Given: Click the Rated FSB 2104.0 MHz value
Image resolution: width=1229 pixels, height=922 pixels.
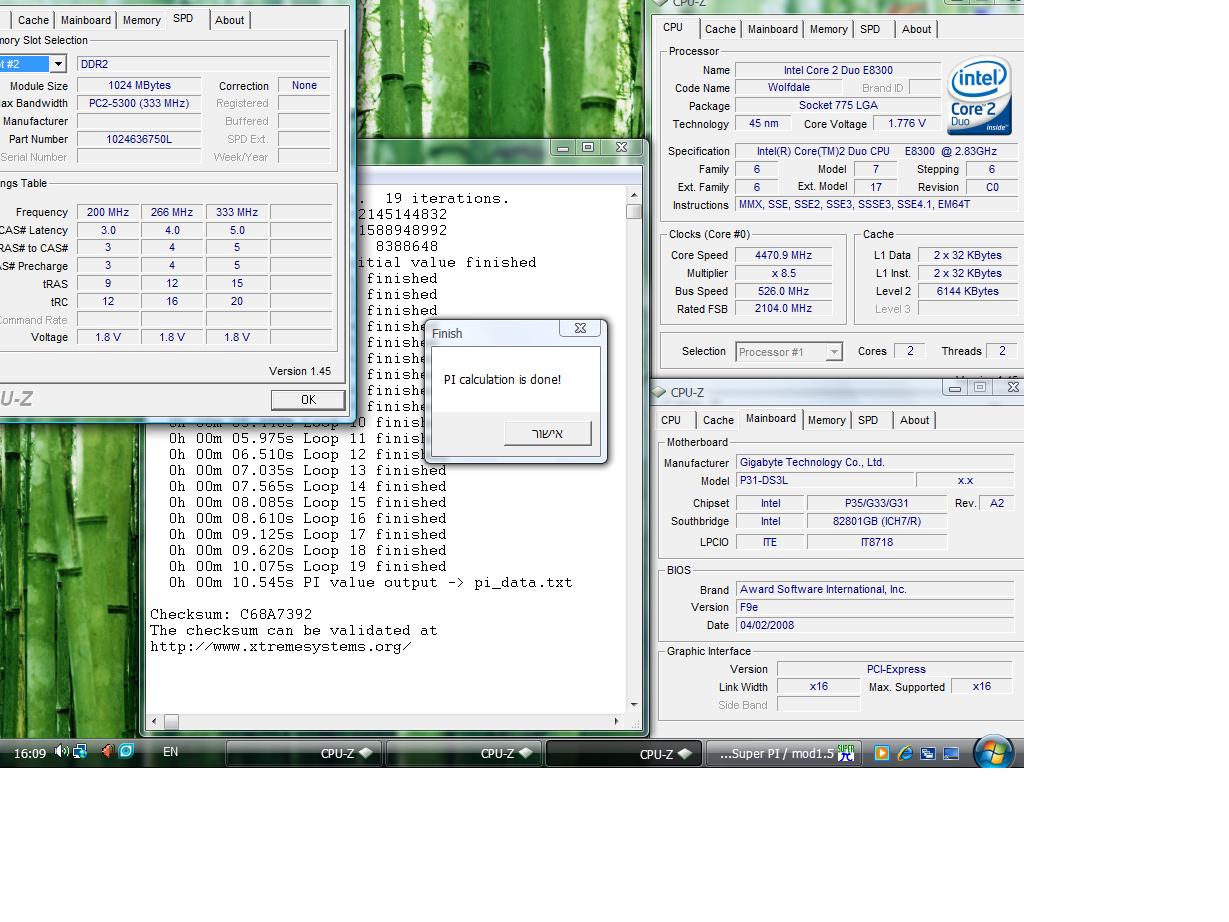Looking at the screenshot, I should (783, 309).
